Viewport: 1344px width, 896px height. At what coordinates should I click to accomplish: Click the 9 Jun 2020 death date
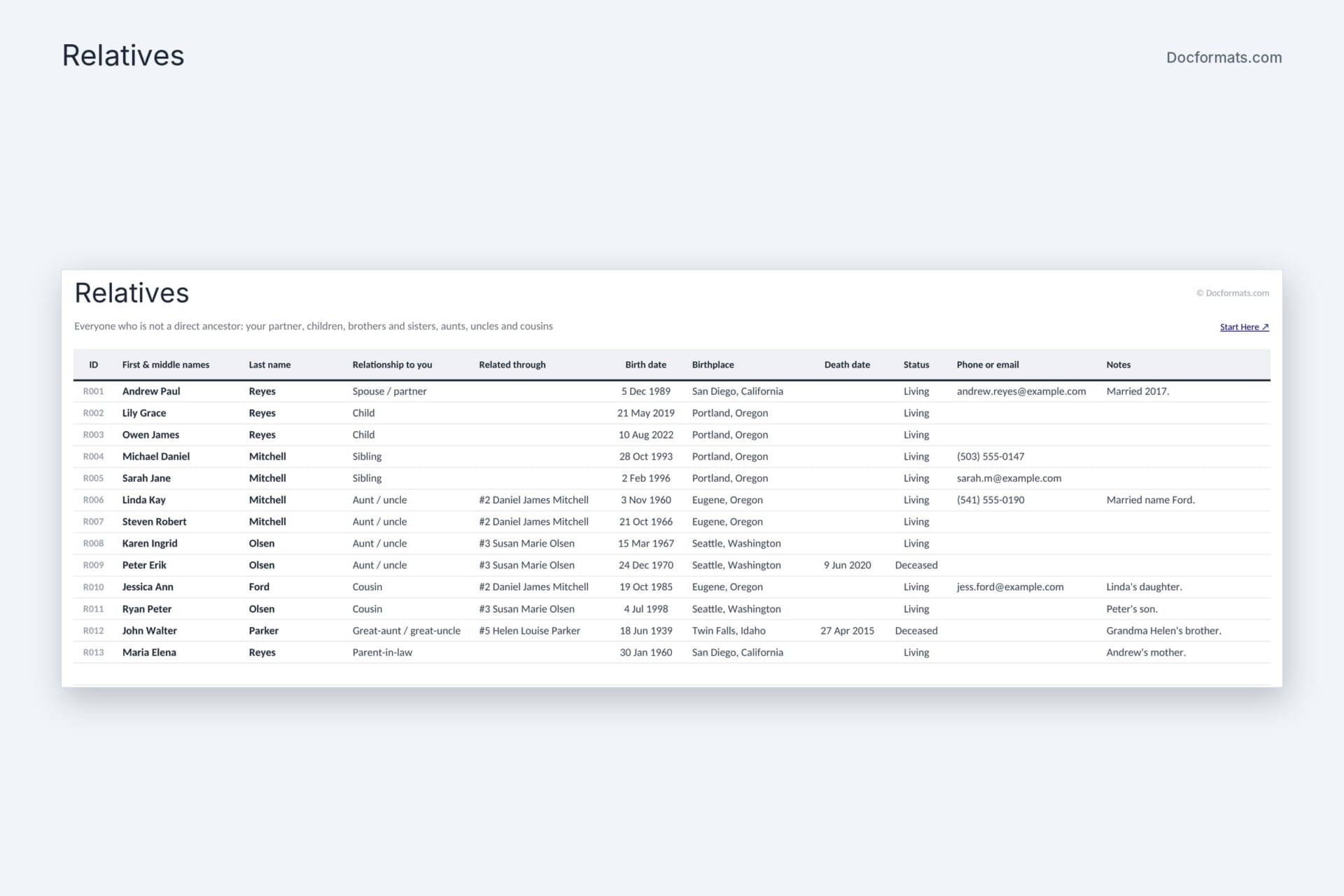tap(847, 565)
